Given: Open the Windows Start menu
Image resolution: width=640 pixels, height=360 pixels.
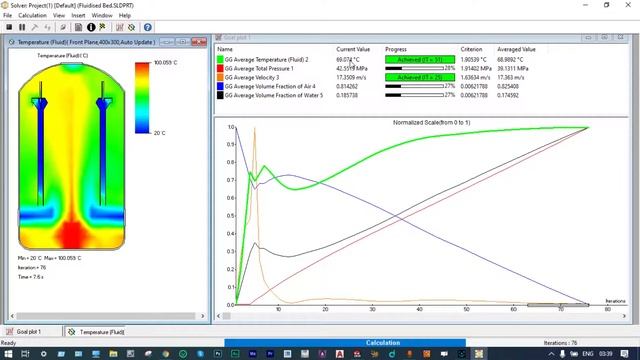Looking at the screenshot, I should tap(8, 354).
